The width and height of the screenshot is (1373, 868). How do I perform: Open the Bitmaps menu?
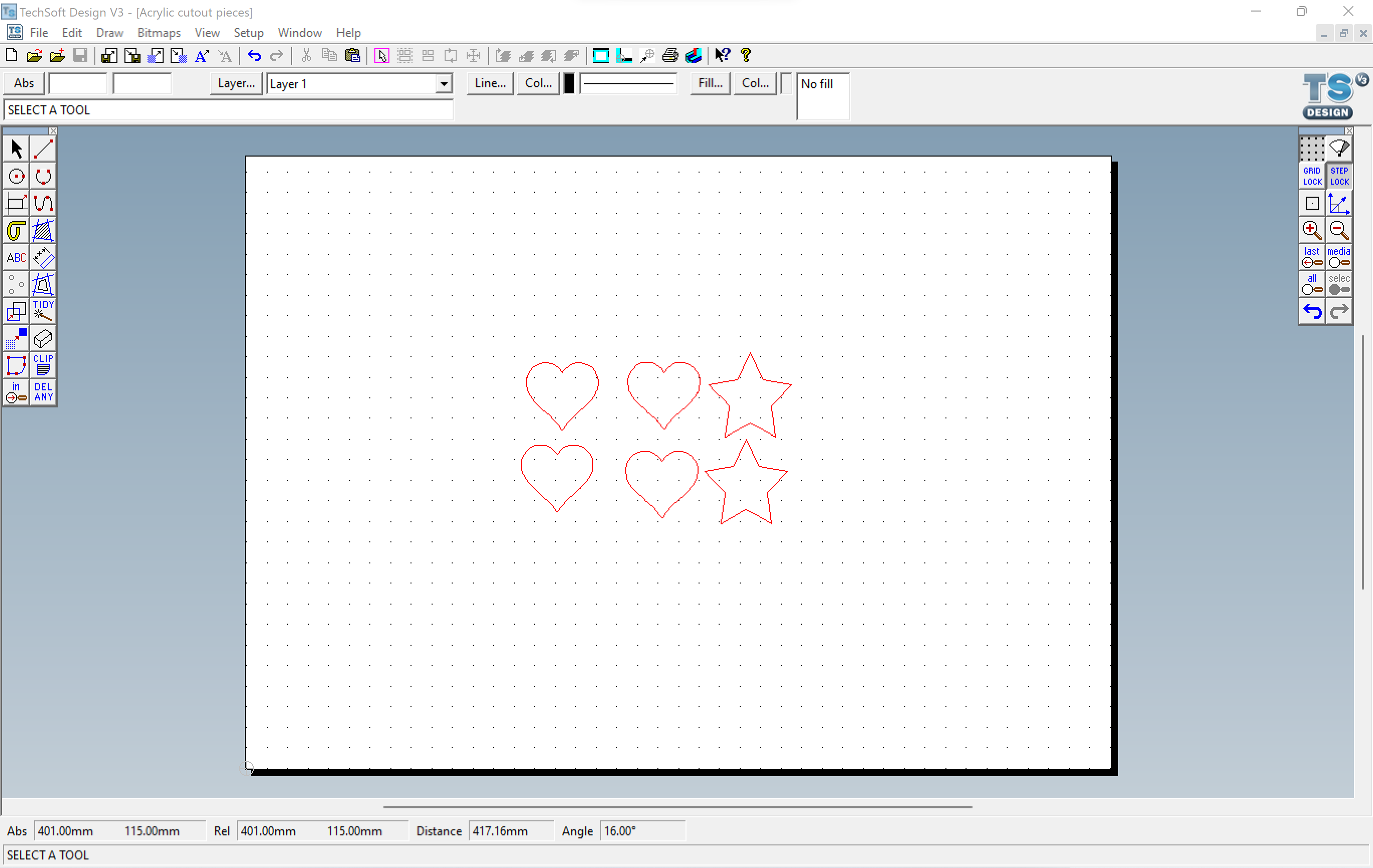pos(159,33)
